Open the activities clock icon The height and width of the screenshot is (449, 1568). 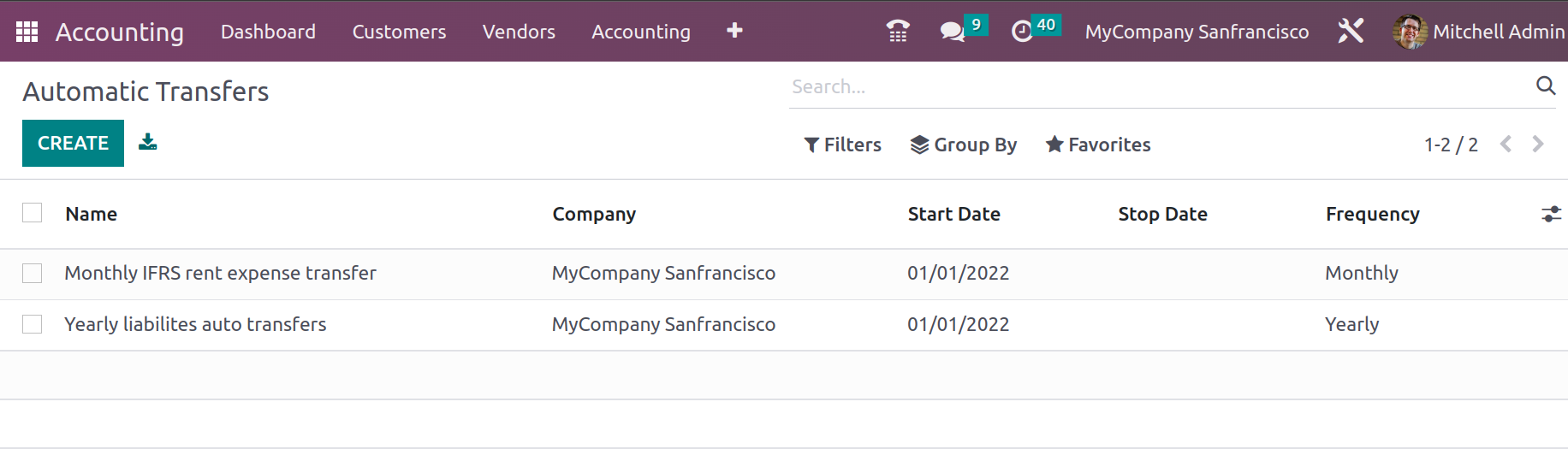(x=1022, y=32)
